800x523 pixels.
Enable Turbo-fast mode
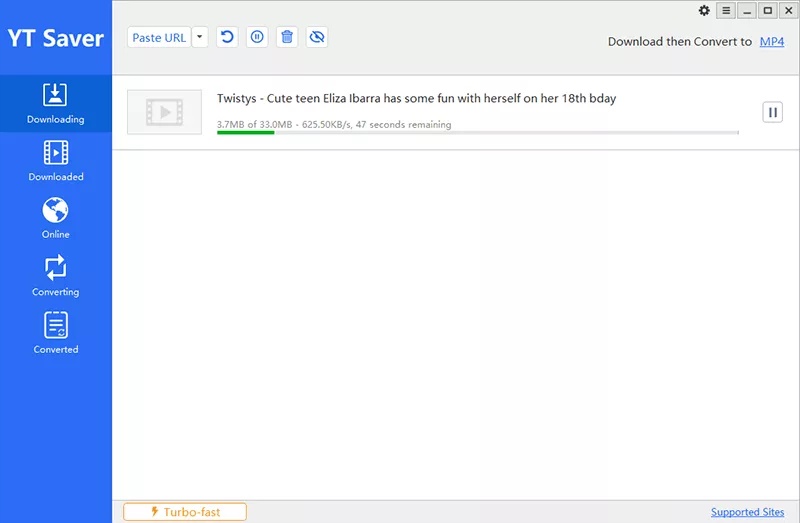[x=185, y=512]
